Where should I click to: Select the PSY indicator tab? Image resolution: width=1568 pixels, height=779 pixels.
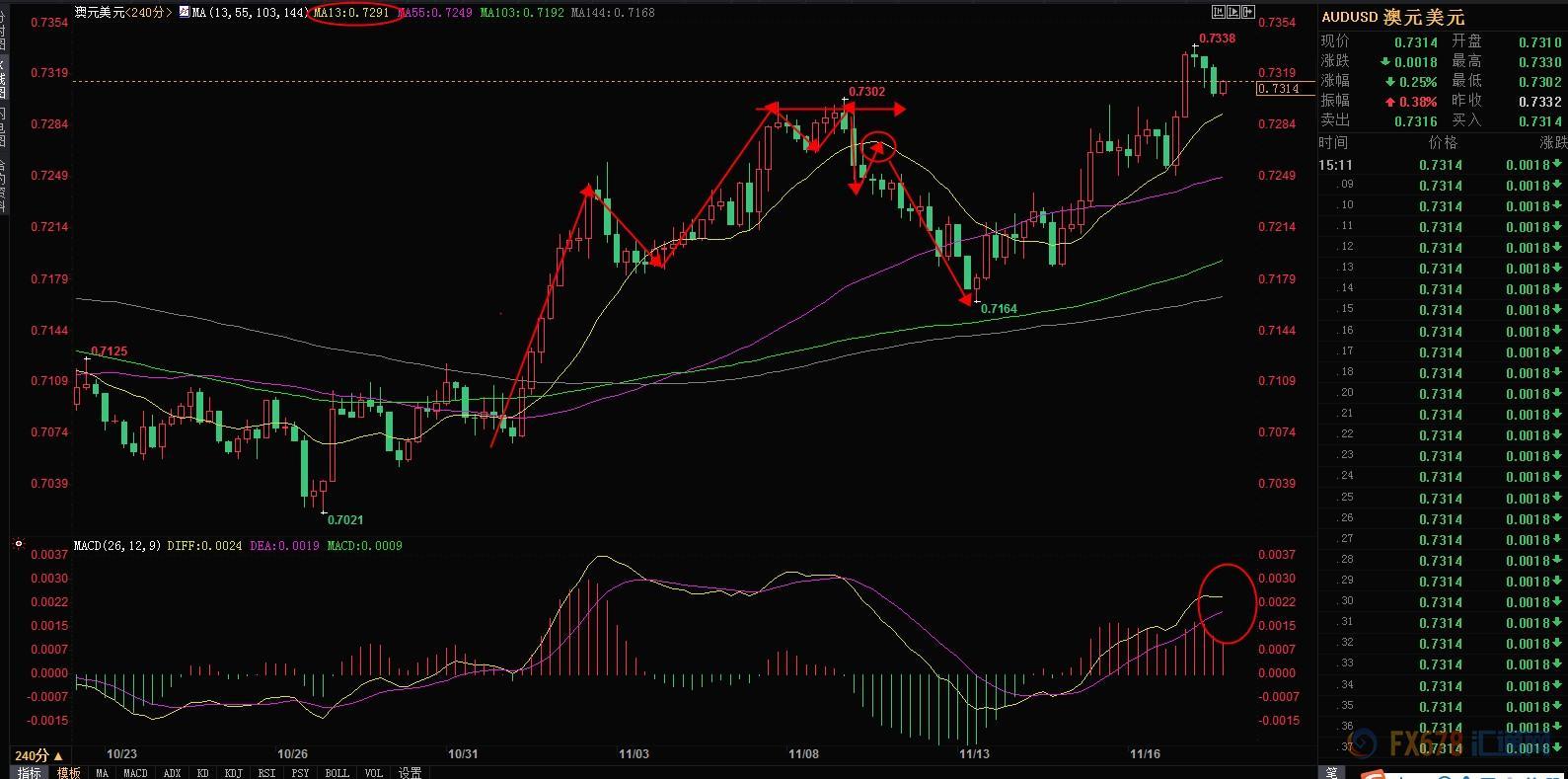click(300, 772)
